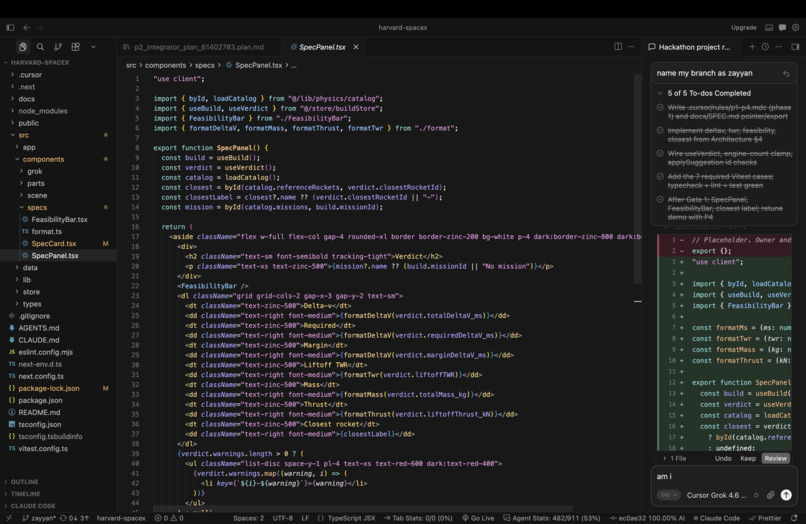Image resolution: width=806 pixels, height=524 pixels.
Task: Click sync changes indicator in status bar
Action: [75, 518]
